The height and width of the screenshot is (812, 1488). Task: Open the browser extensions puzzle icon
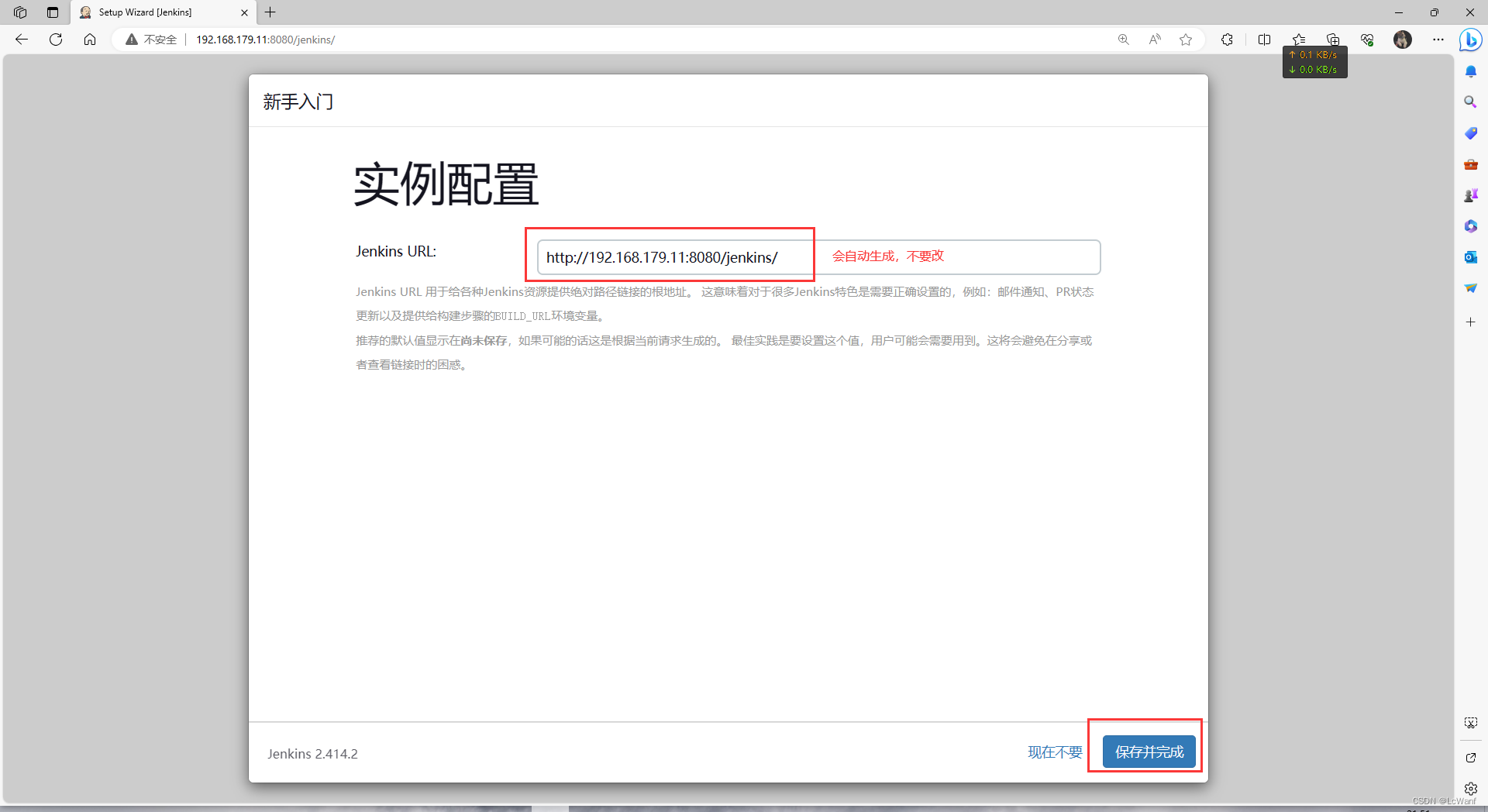1227,40
